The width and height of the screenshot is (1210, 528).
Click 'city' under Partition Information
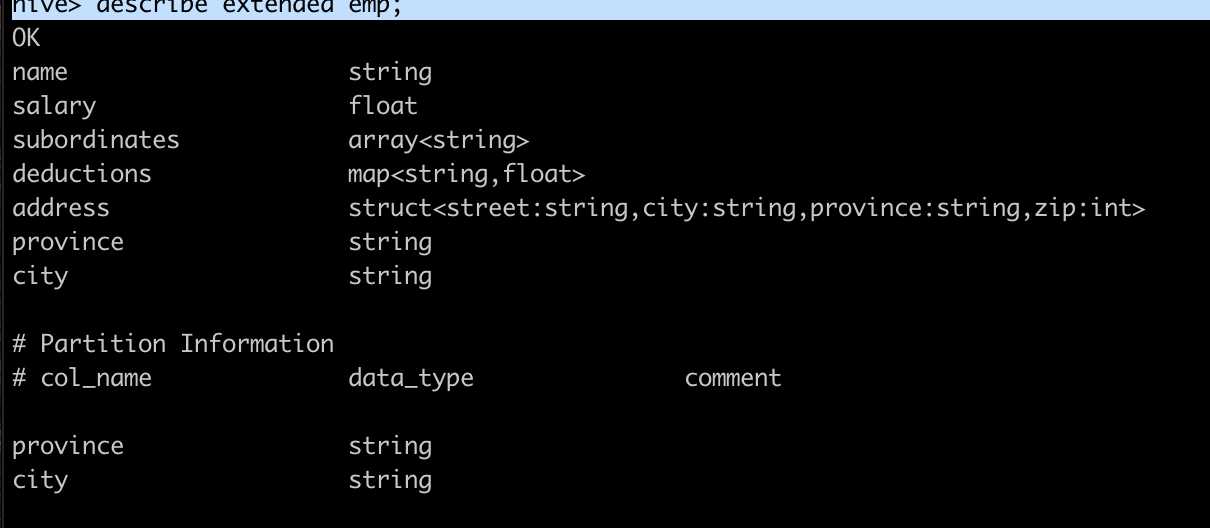(40, 480)
